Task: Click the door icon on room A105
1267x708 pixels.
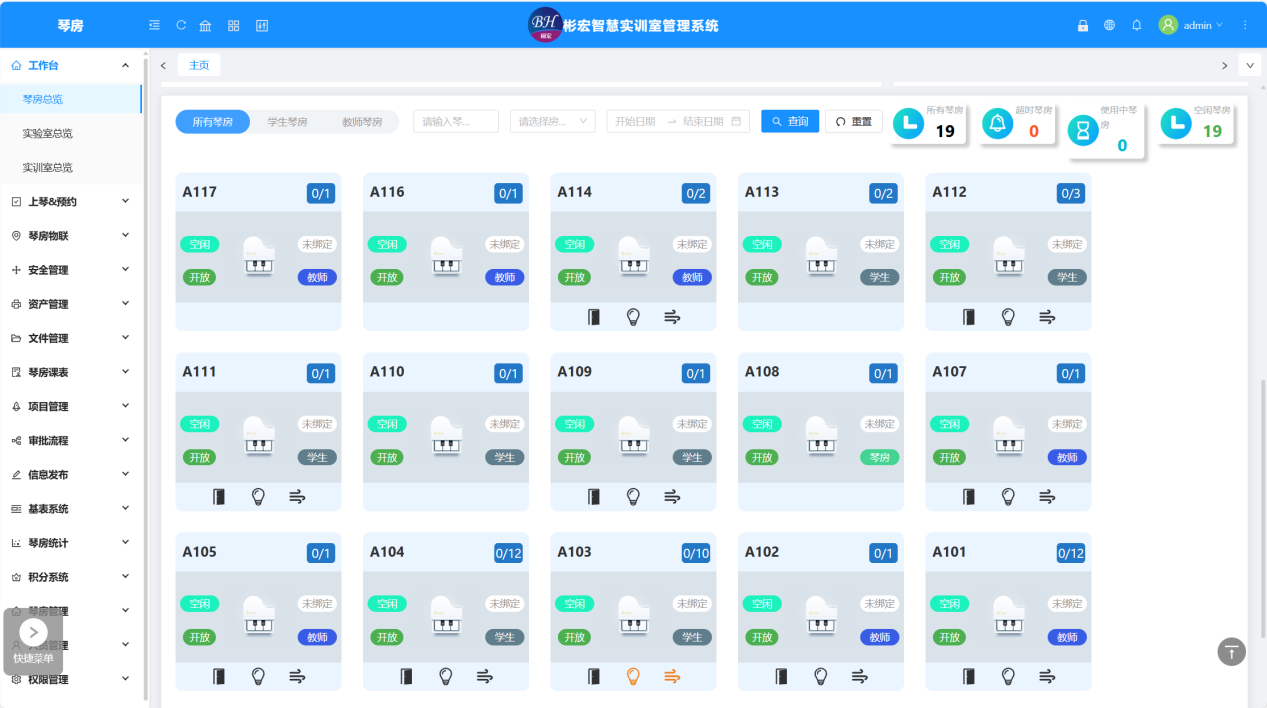Action: pos(219,676)
